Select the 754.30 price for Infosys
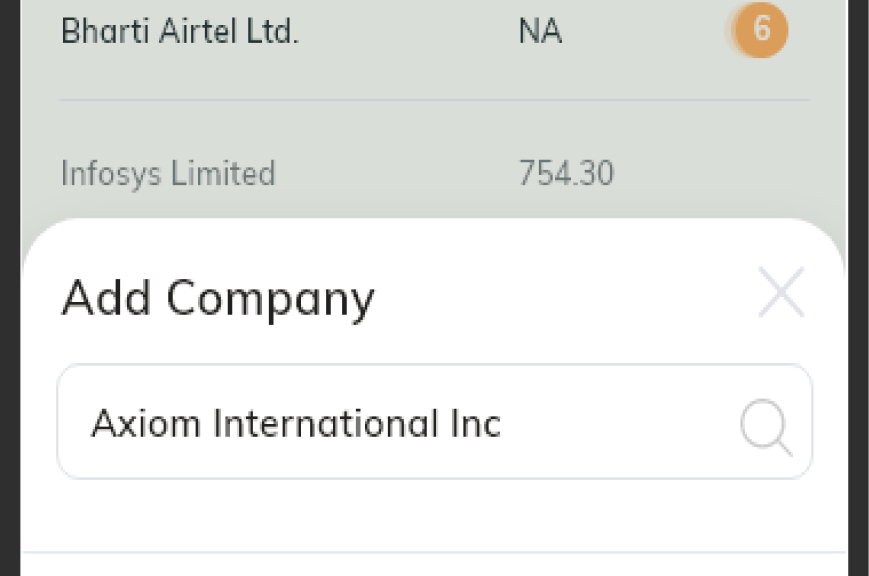869x576 pixels. coord(566,173)
